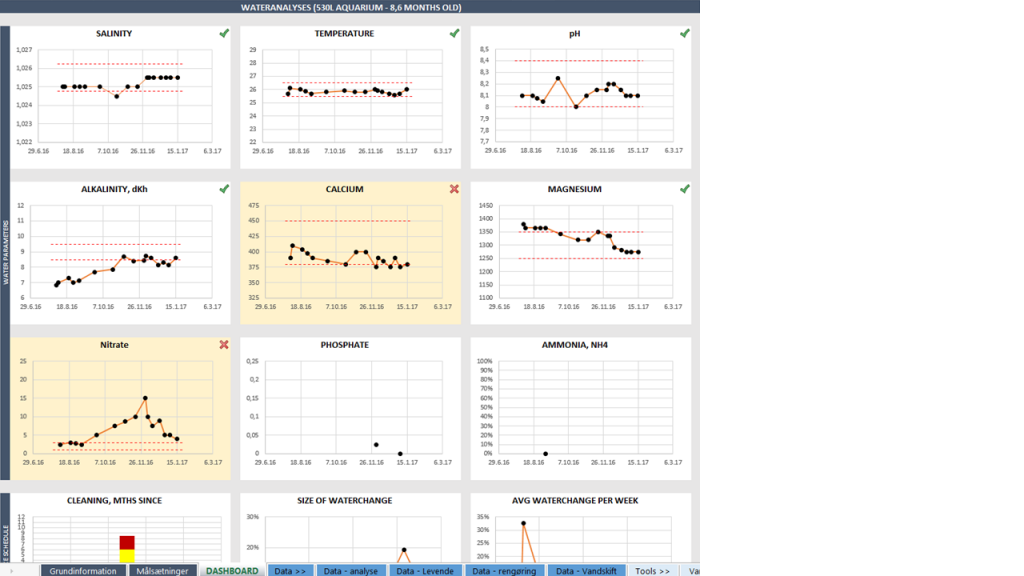Open the Data - Levende sheet tab
This screenshot has height=576, width=1024.
pyautogui.click(x=425, y=571)
